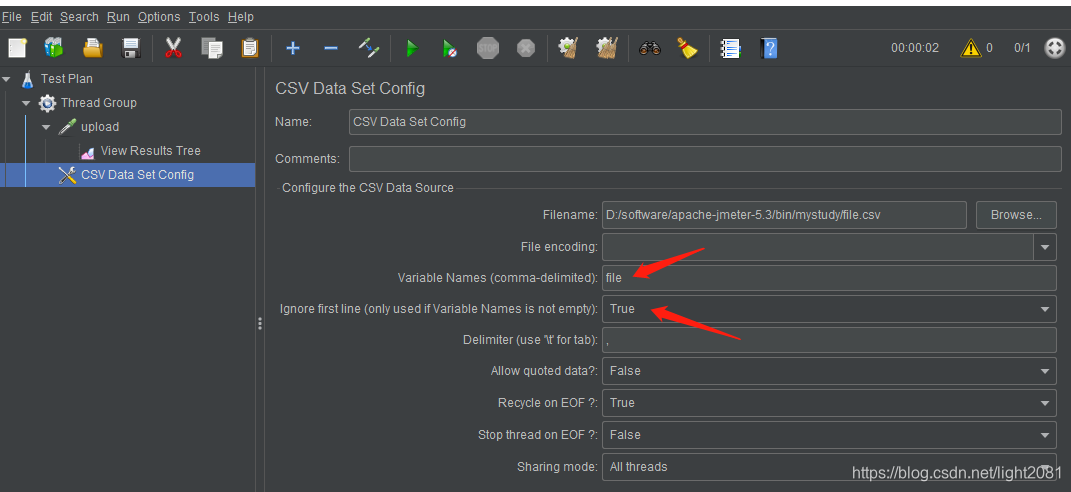
Task: Collapse the Thread Group tree node
Action: click(27, 103)
